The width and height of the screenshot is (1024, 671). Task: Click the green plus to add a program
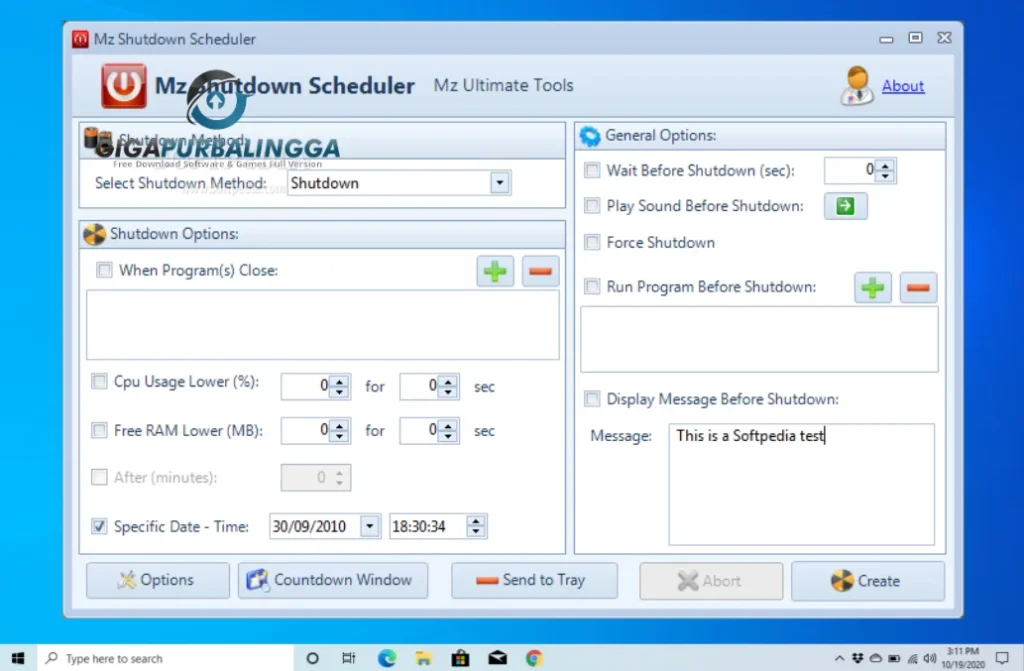(494, 270)
